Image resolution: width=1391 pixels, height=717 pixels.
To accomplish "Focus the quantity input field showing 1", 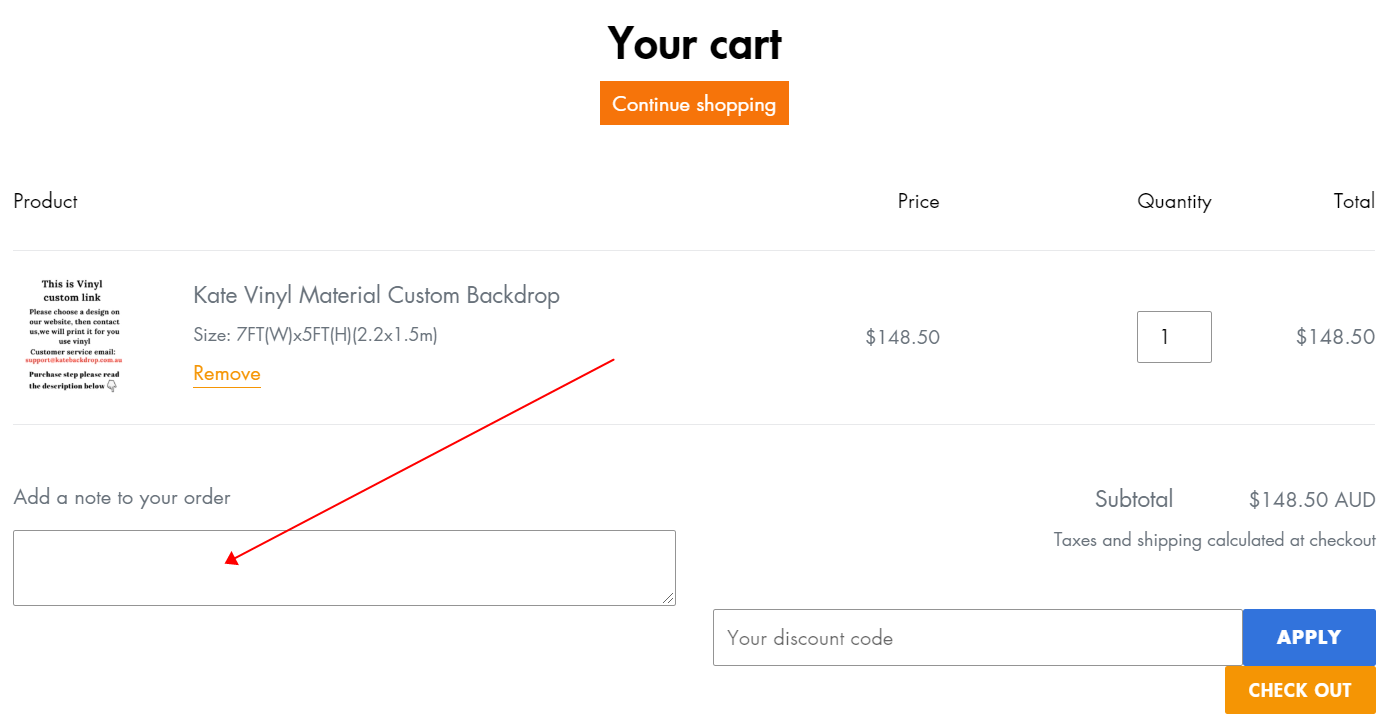I will pos(1174,337).
